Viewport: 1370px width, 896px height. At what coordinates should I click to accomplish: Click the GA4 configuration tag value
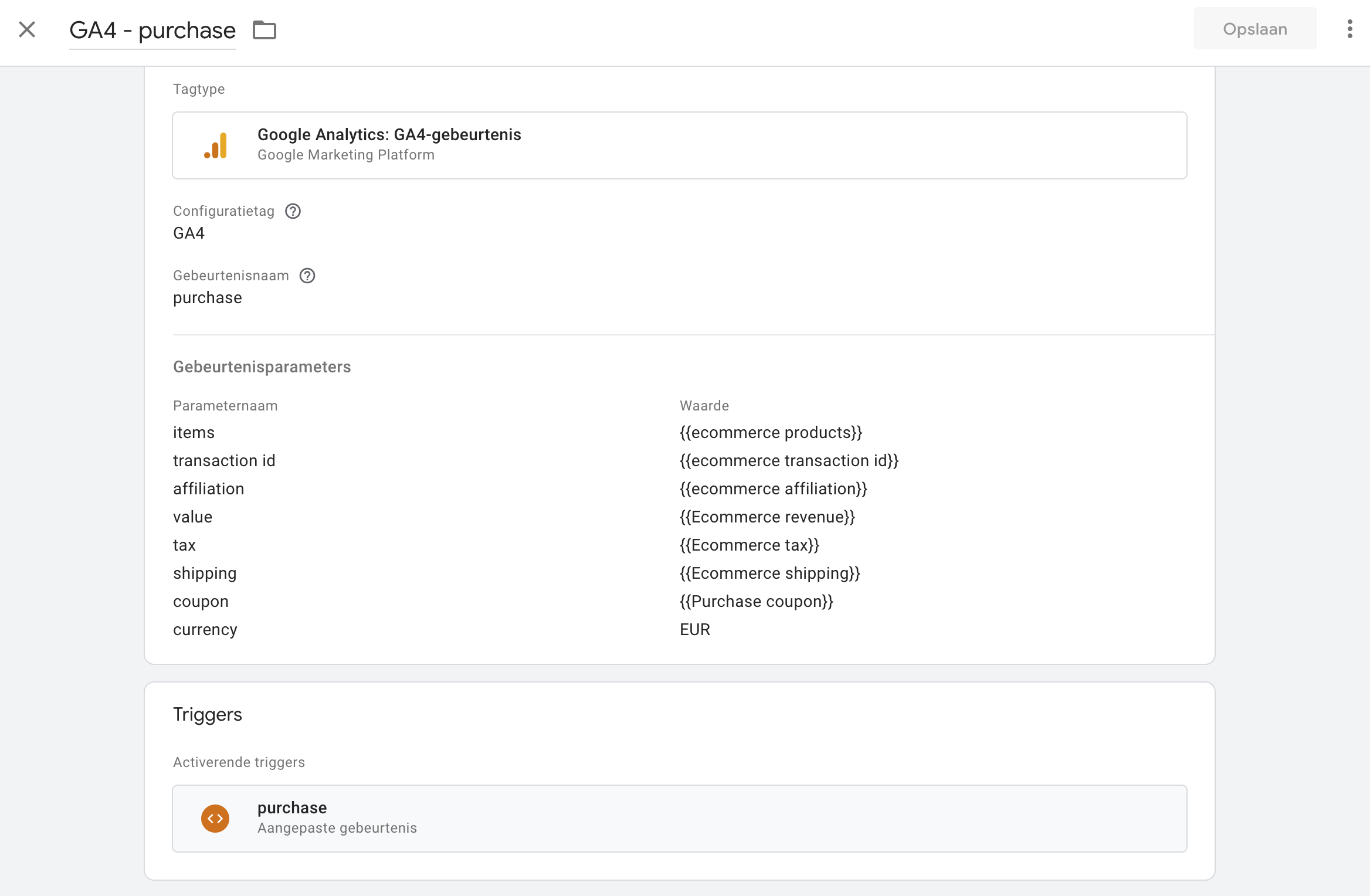[x=189, y=233]
